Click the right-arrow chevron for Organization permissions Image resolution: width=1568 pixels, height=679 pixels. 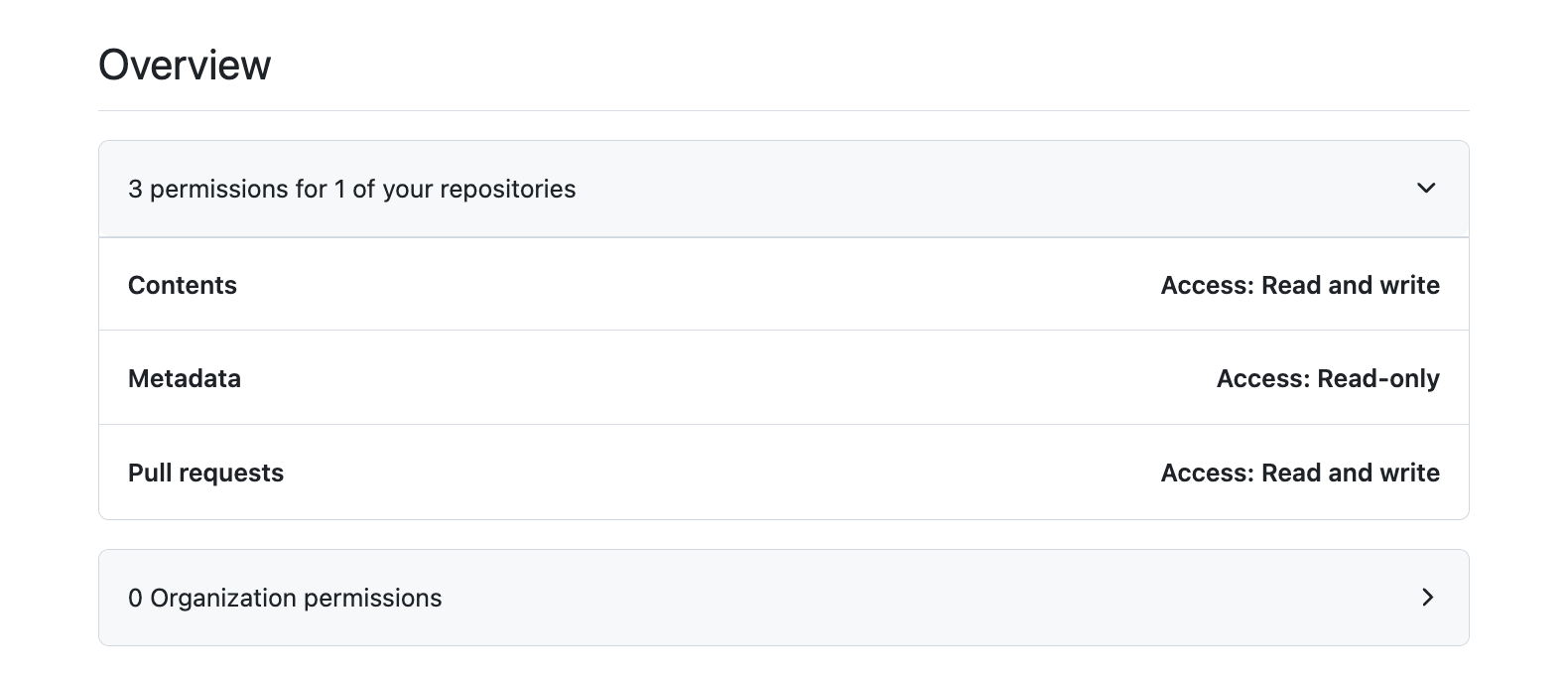(x=1429, y=598)
